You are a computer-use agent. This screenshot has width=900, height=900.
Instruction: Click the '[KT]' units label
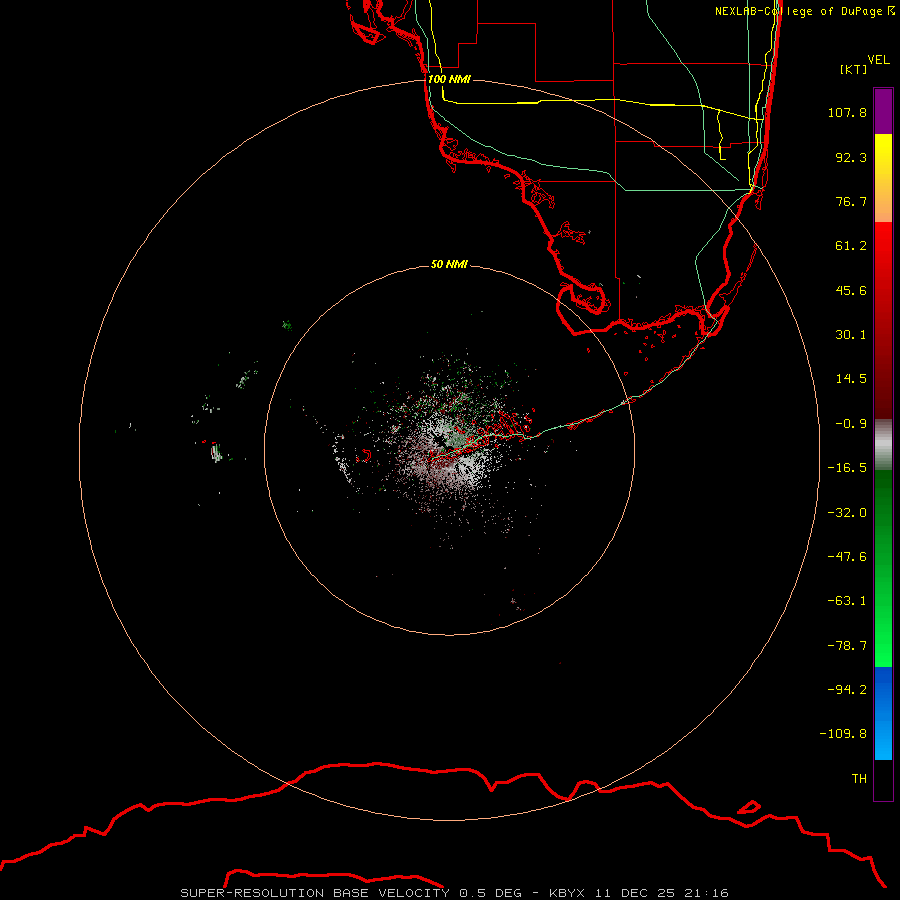click(854, 69)
